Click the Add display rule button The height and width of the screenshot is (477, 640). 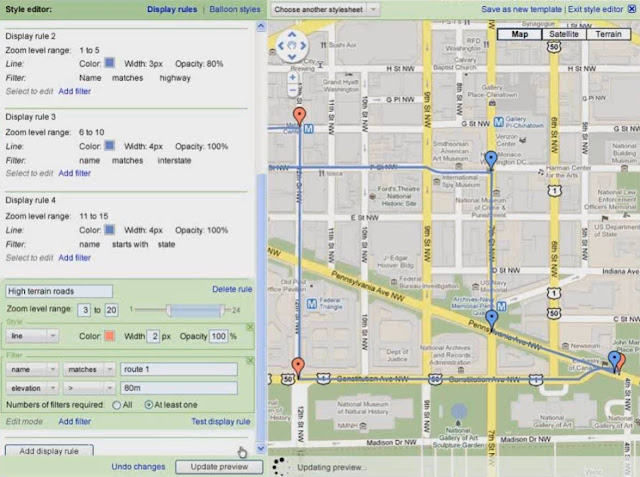(49, 451)
